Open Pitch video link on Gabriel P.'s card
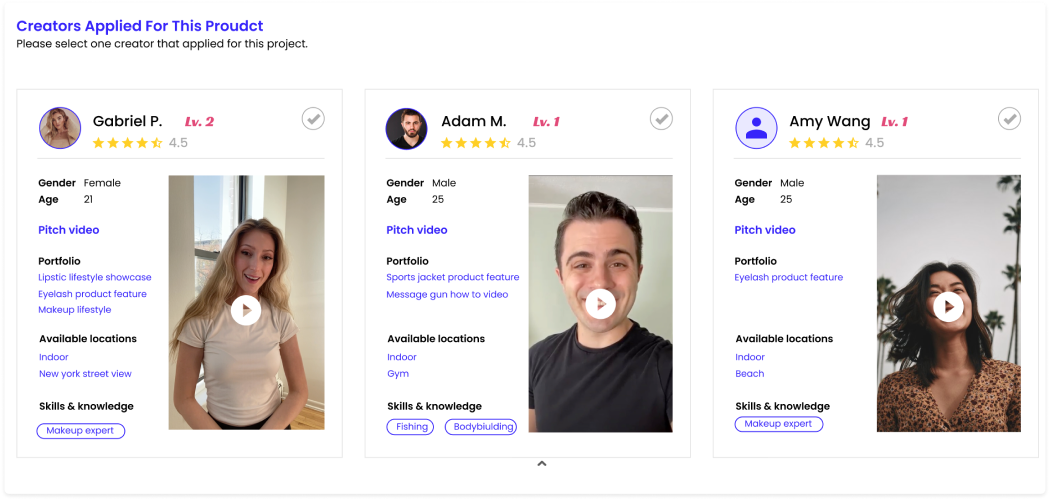 click(x=68, y=230)
